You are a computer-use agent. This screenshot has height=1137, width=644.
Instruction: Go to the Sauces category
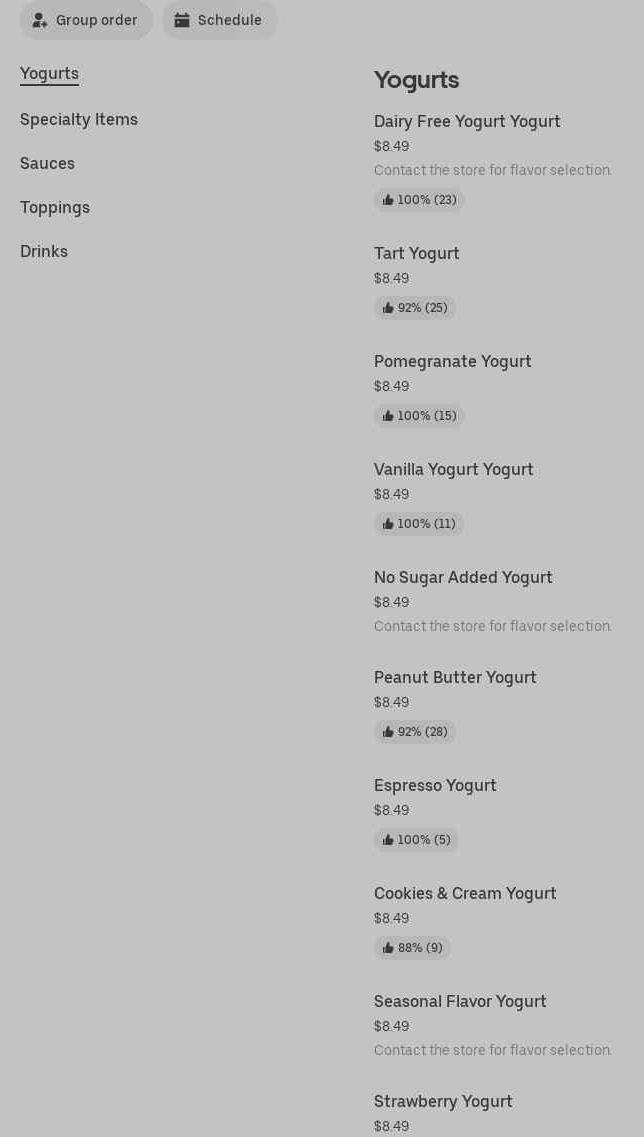pyautogui.click(x=47, y=163)
